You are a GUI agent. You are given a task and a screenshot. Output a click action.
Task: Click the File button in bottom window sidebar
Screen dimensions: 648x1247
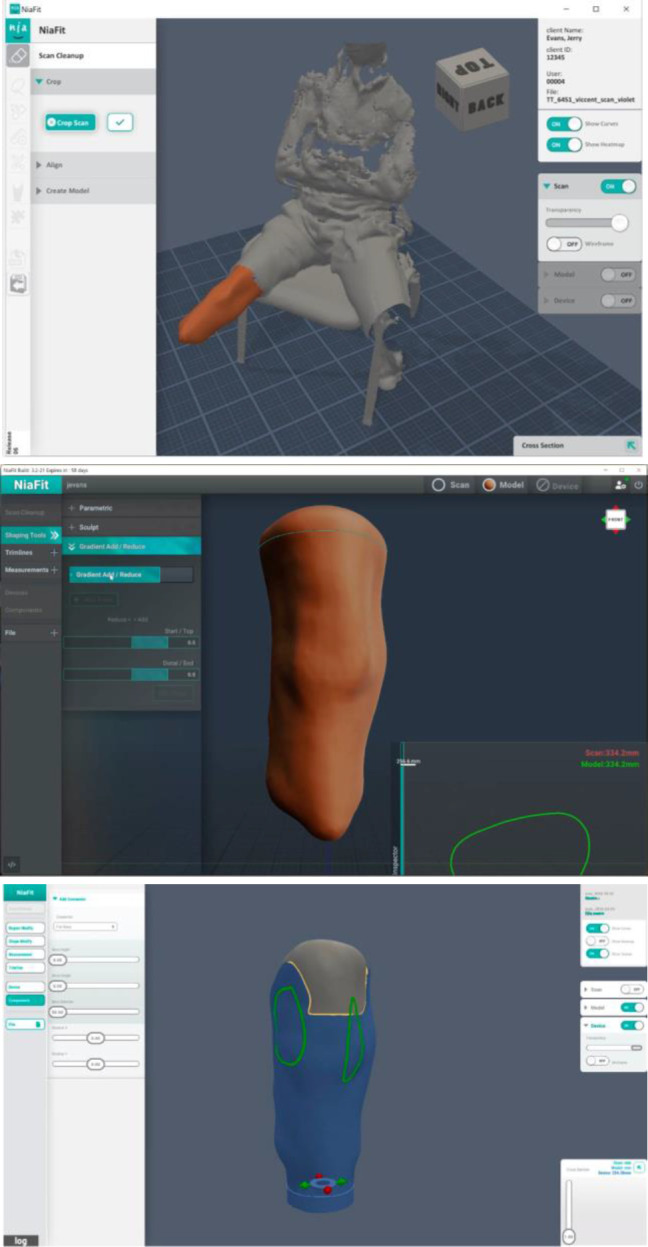click(x=24, y=1025)
